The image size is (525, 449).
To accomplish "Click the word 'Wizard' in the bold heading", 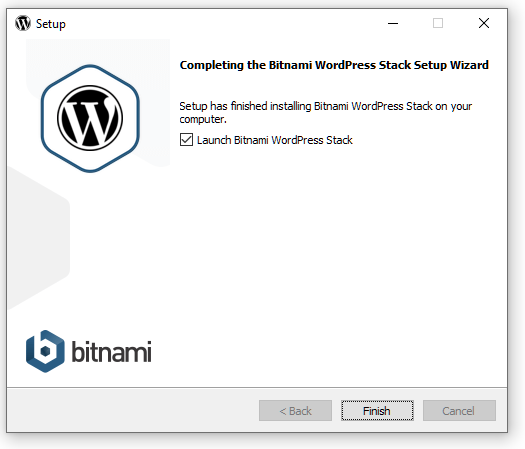I will click(x=469, y=65).
